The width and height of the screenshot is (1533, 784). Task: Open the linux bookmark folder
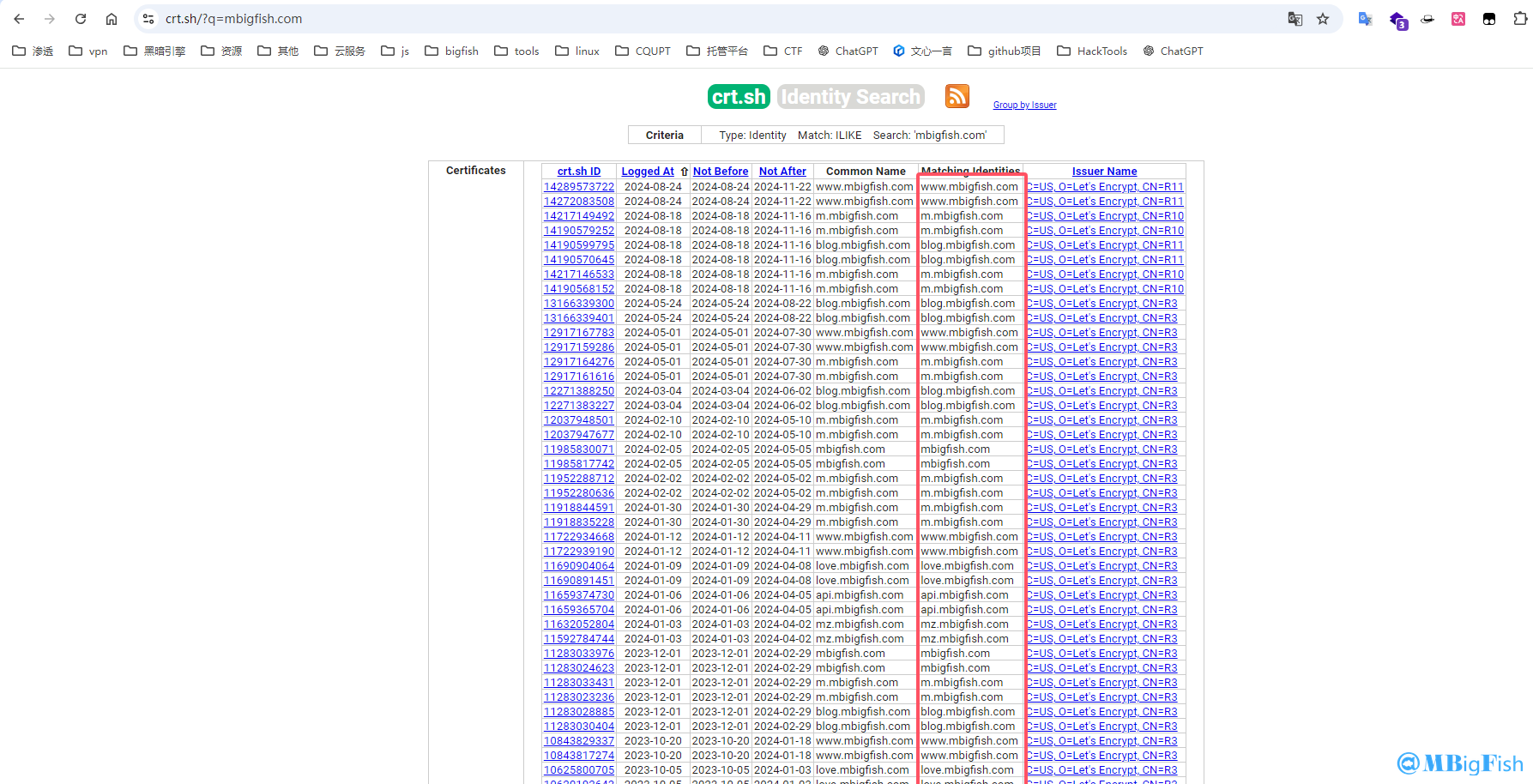[577, 51]
